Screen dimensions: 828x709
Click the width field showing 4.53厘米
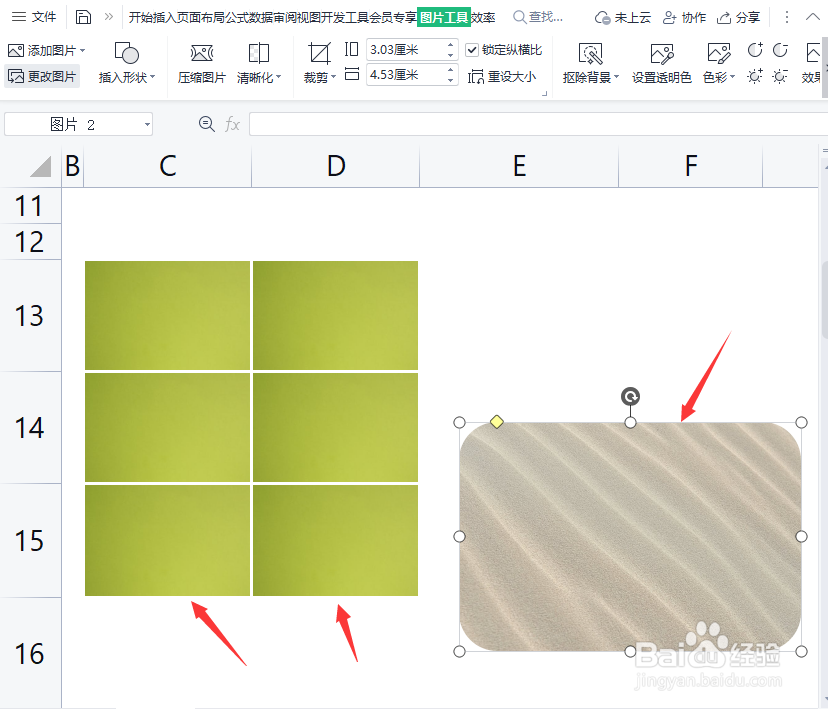[x=406, y=75]
